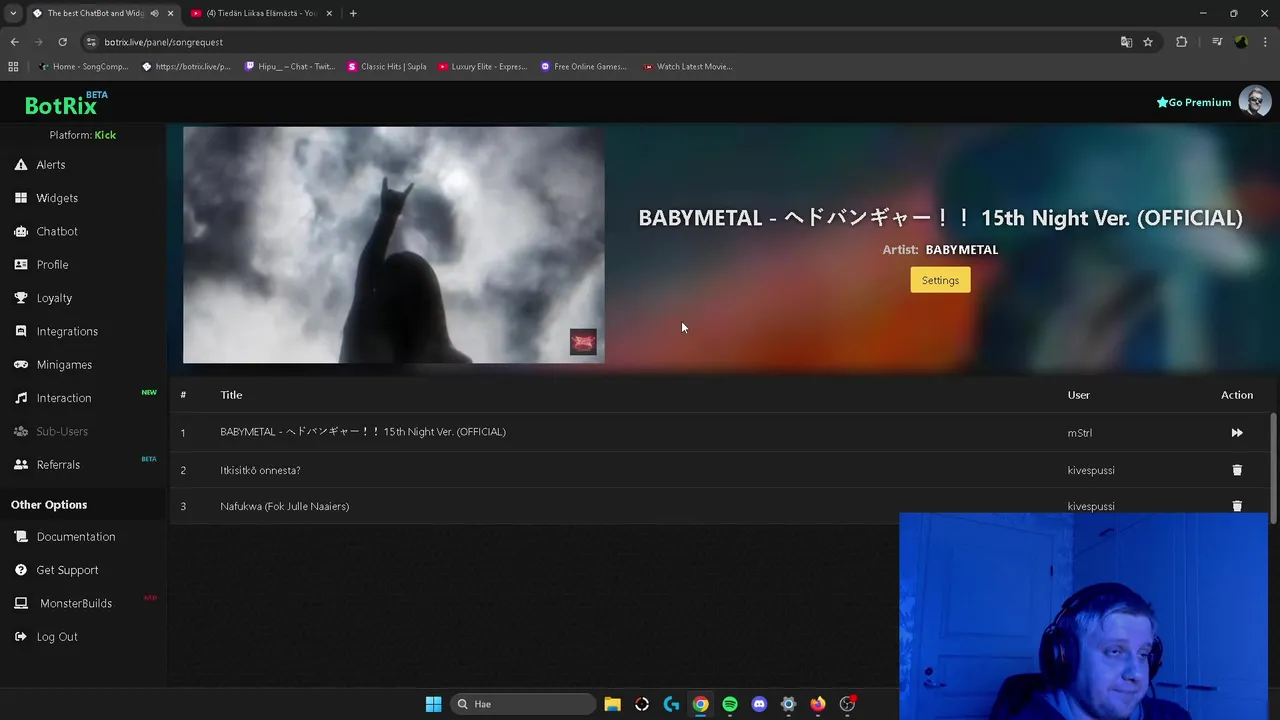Click the User column header
The width and height of the screenshot is (1280, 720).
click(x=1078, y=395)
